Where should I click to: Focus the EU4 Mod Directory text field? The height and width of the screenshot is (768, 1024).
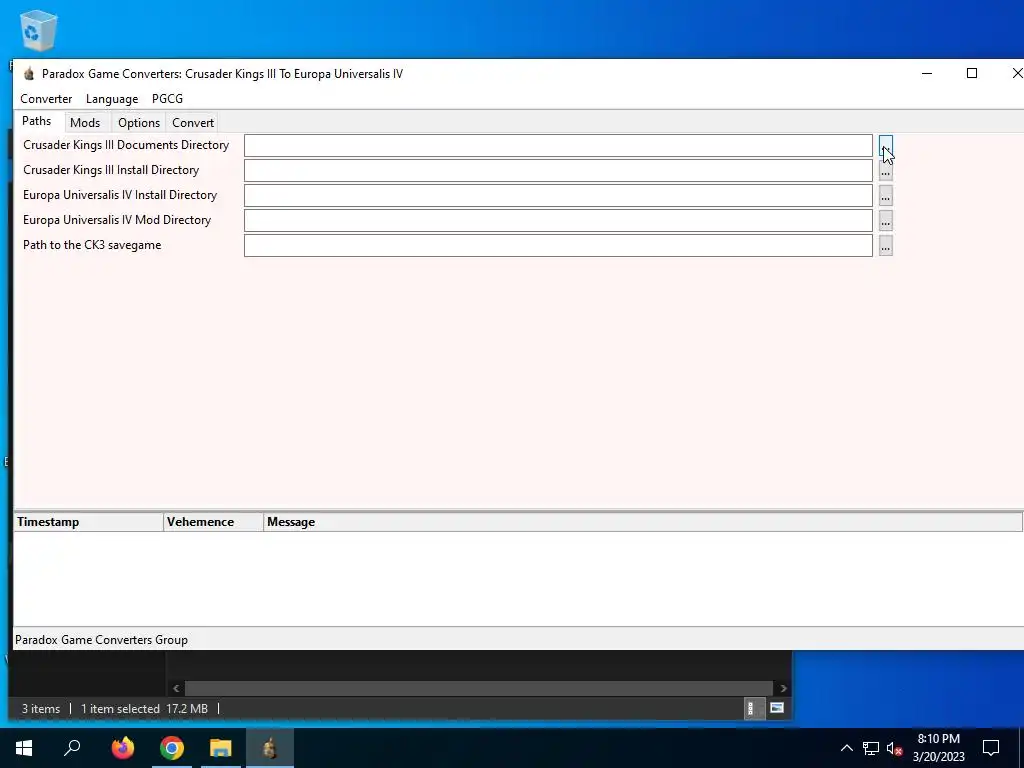[558, 220]
